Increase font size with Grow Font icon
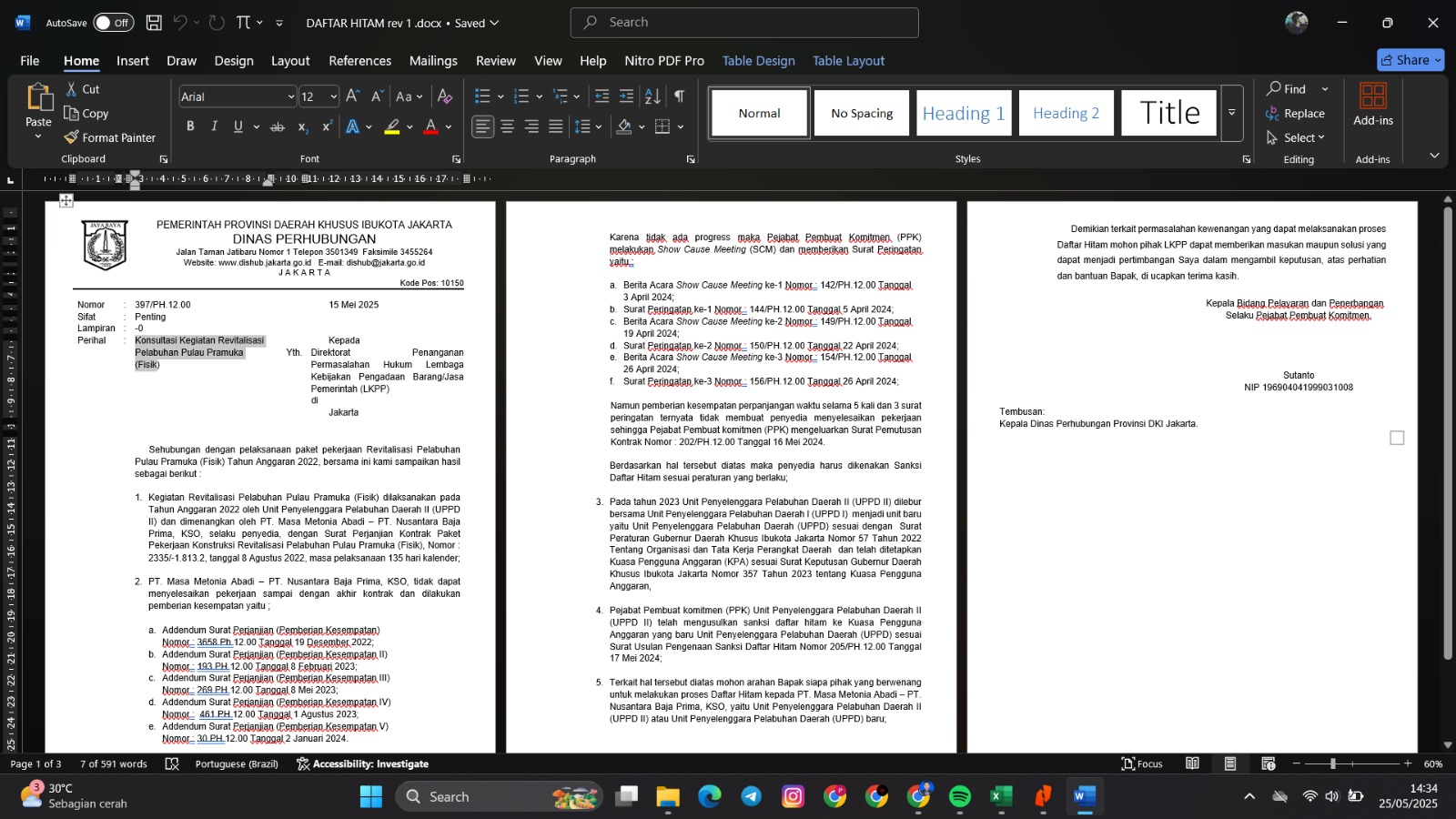The image size is (1456, 819). coord(353,96)
